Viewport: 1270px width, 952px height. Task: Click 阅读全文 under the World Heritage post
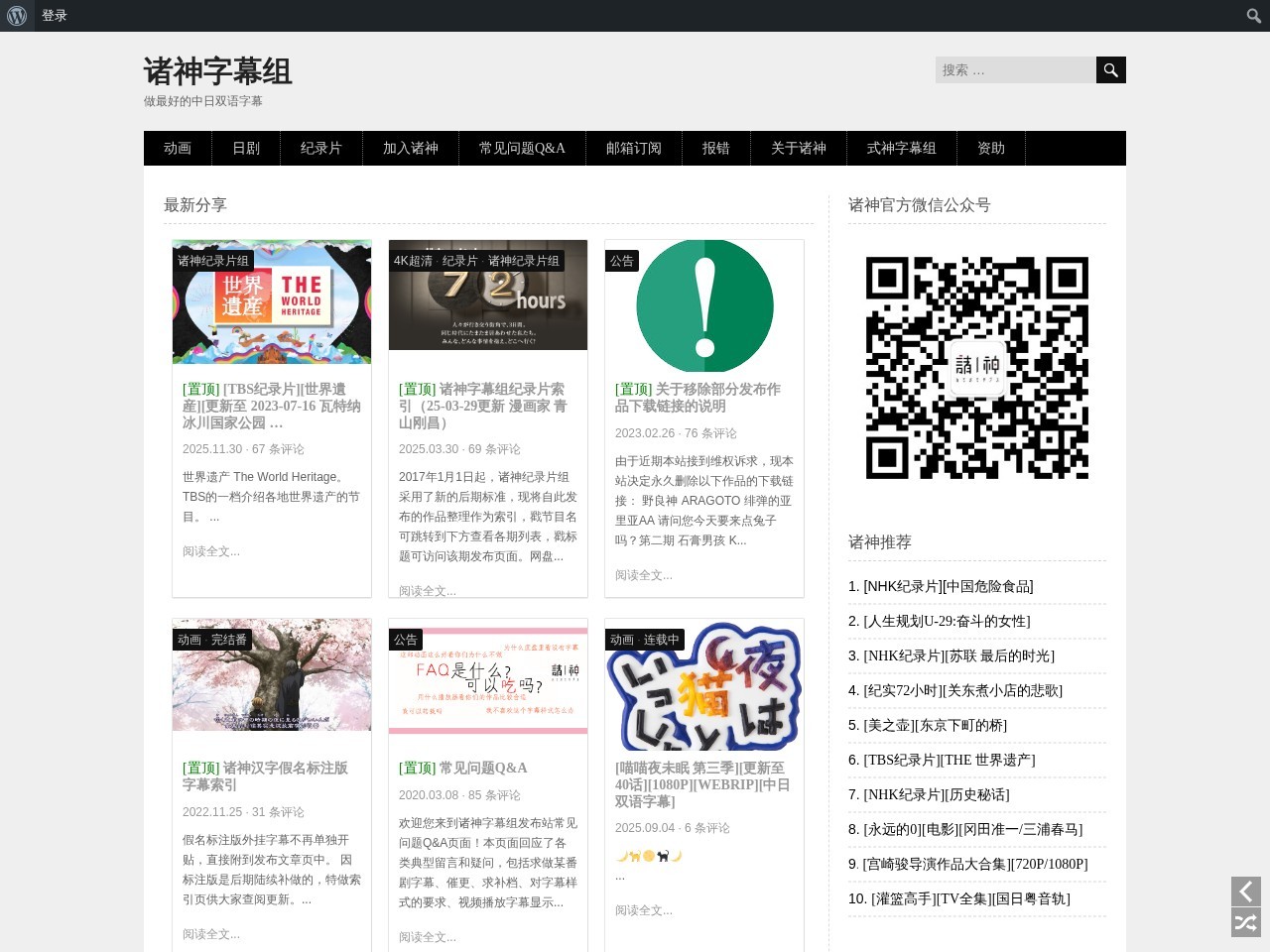pos(210,551)
